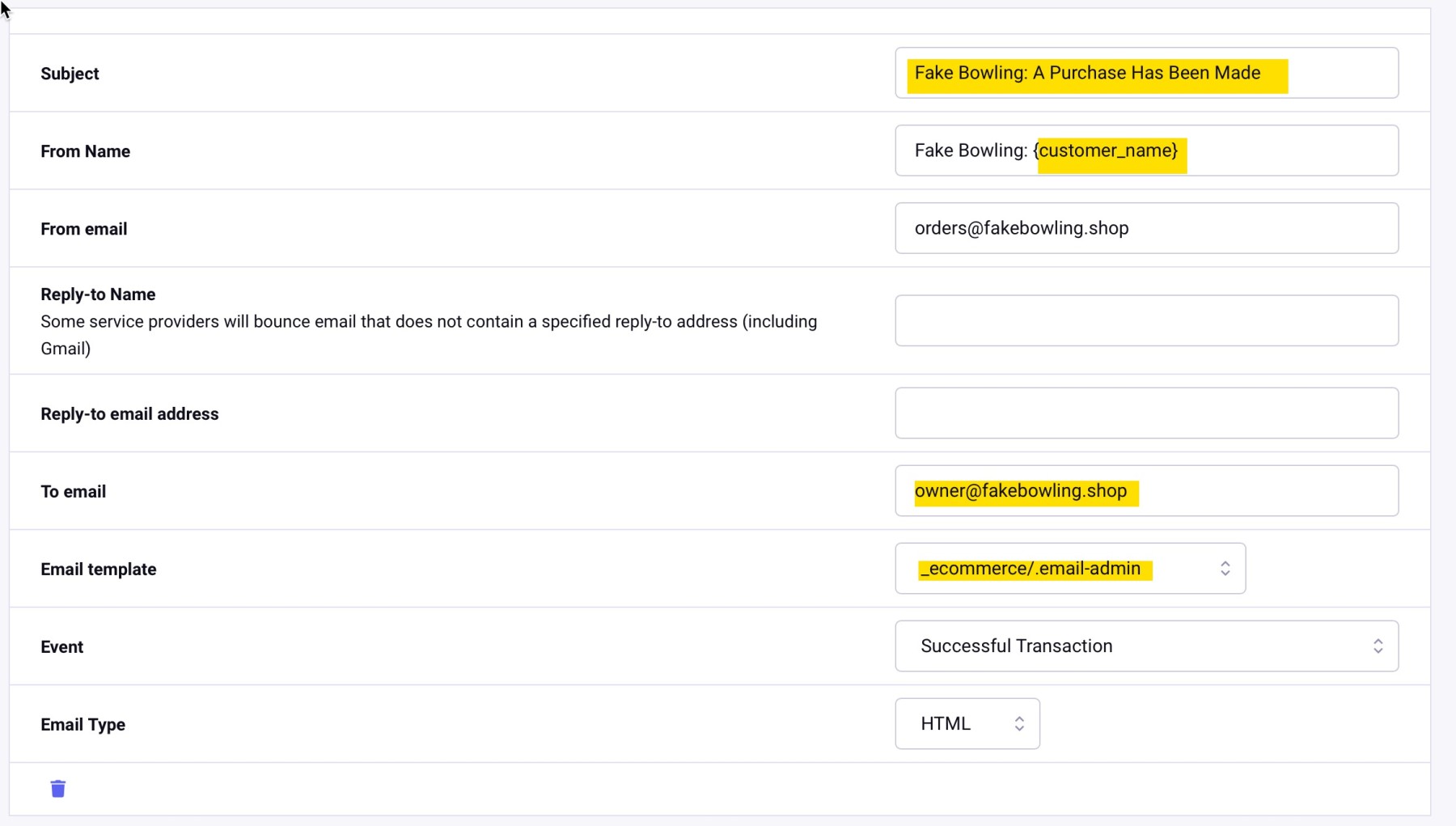Open the Email template dropdown

tap(1069, 568)
